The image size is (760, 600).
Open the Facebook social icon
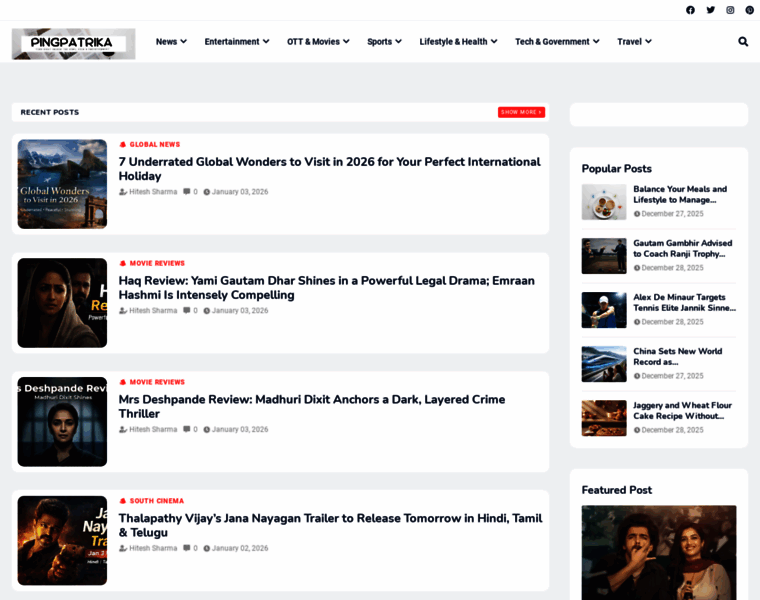point(690,10)
